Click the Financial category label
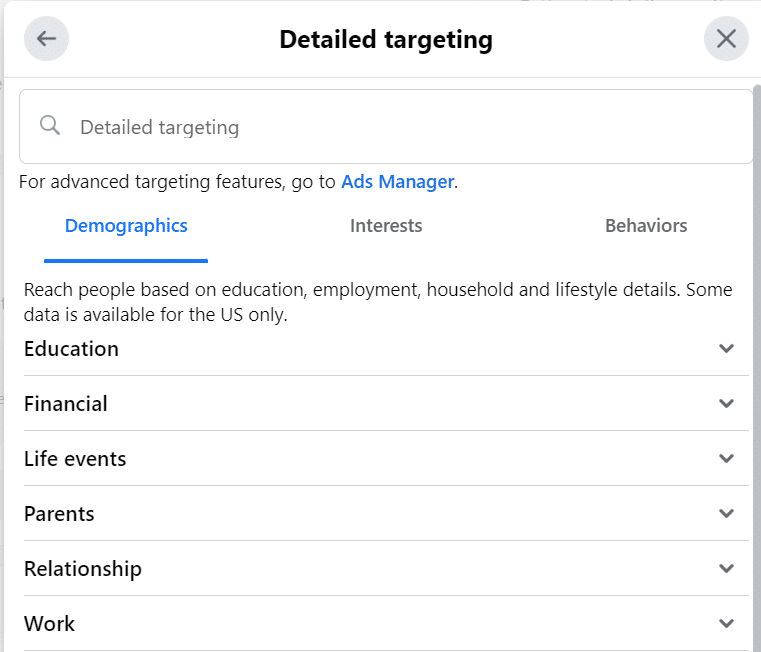Viewport: 761px width, 652px height. pyautogui.click(x=66, y=404)
